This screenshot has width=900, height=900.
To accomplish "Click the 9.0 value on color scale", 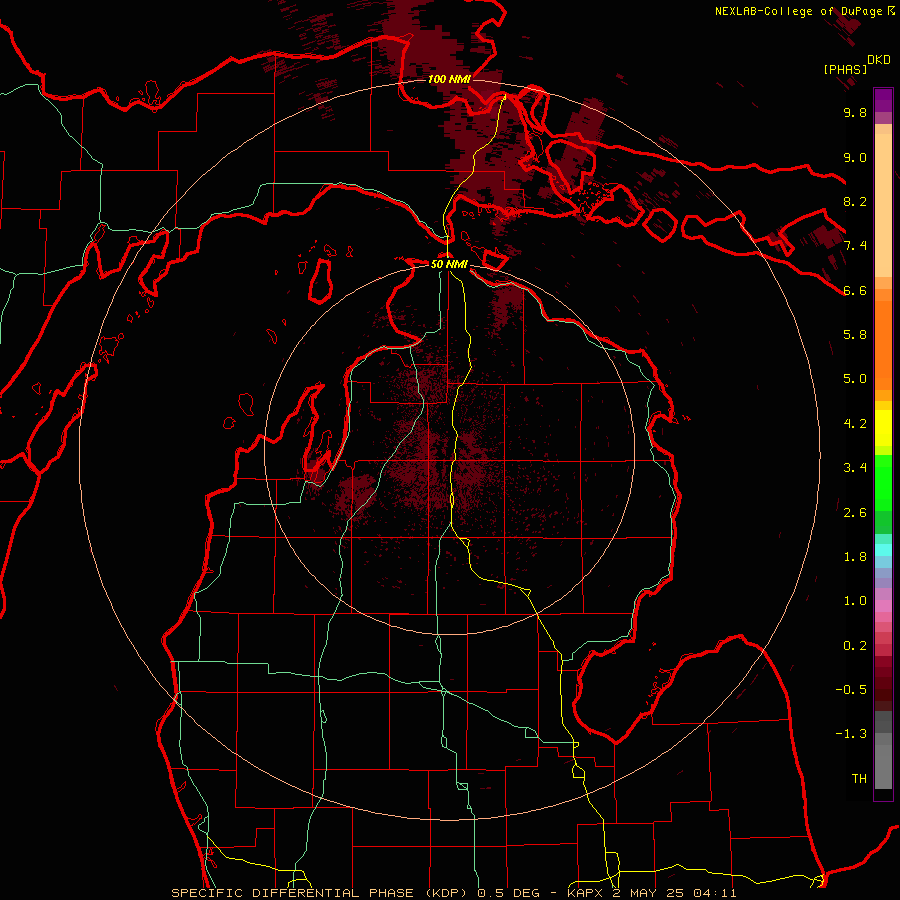I will pyautogui.click(x=855, y=157).
